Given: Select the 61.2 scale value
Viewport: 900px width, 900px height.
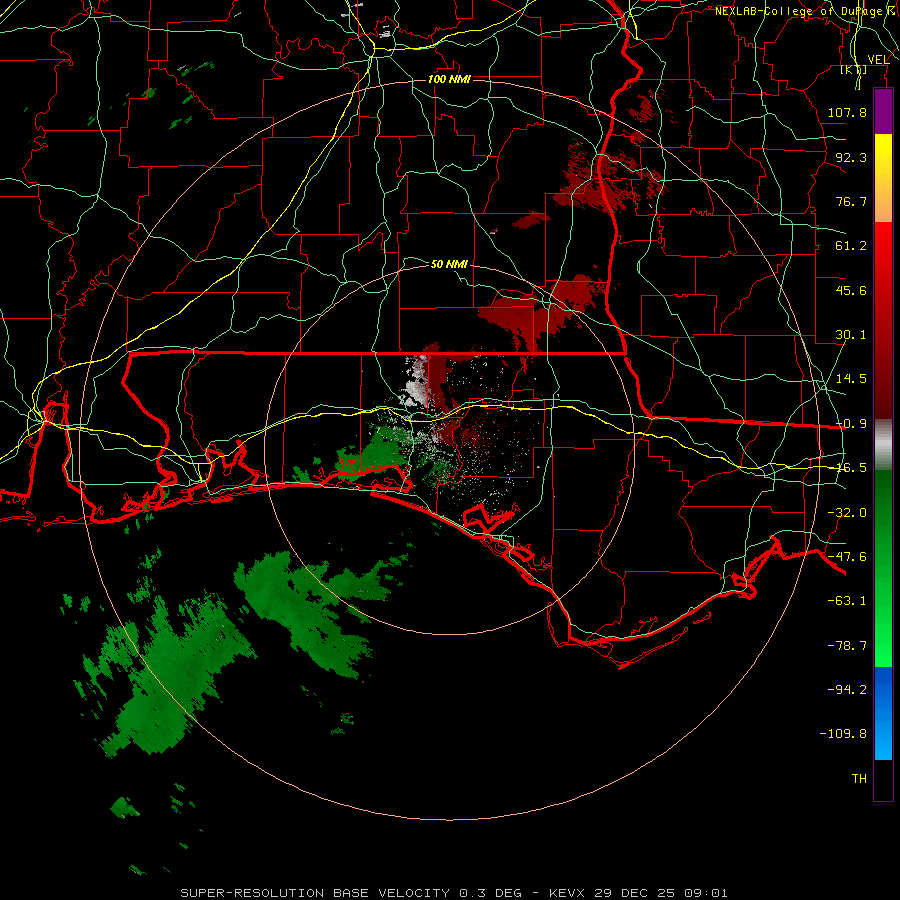Looking at the screenshot, I should click(851, 246).
